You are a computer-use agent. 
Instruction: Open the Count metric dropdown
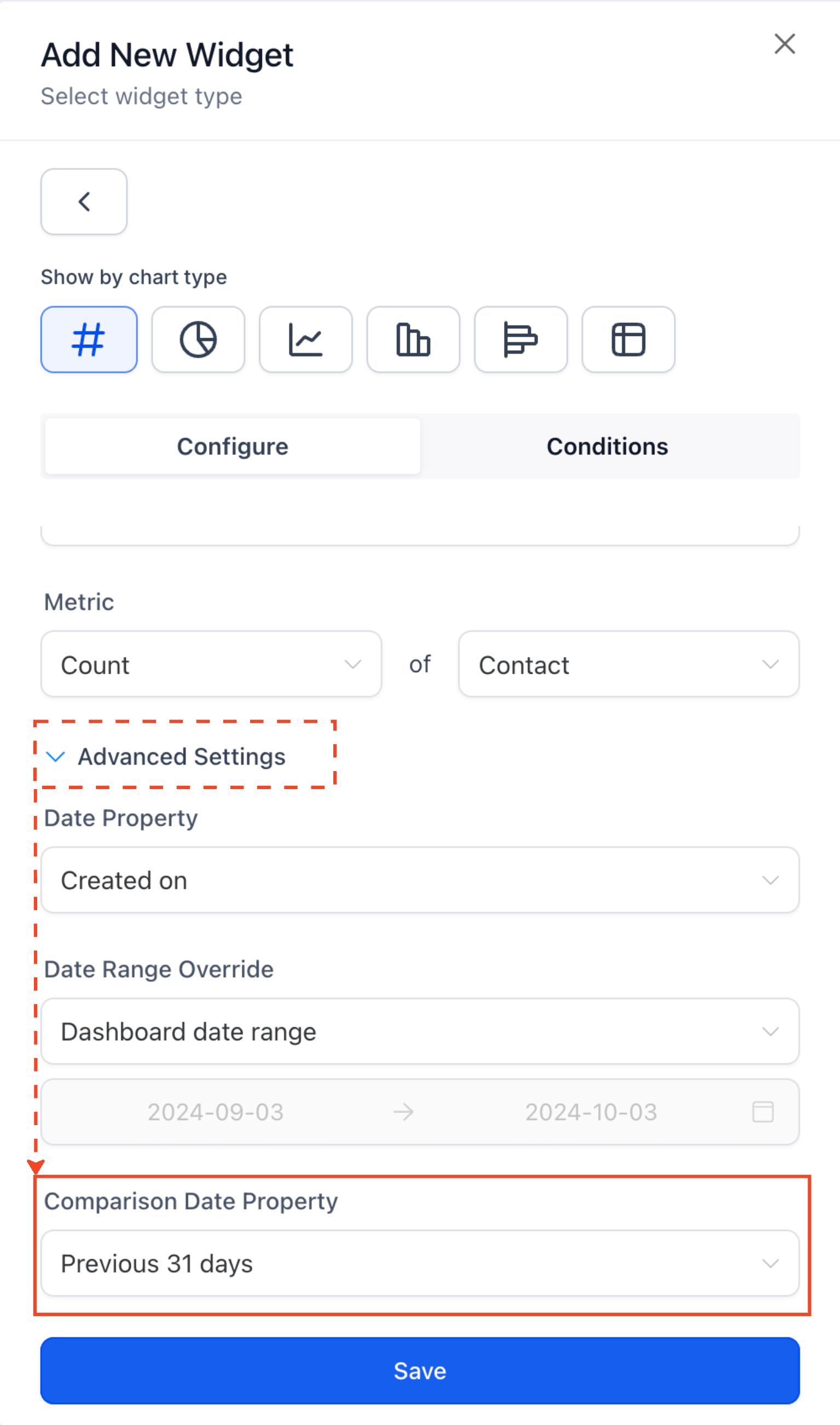coord(211,664)
